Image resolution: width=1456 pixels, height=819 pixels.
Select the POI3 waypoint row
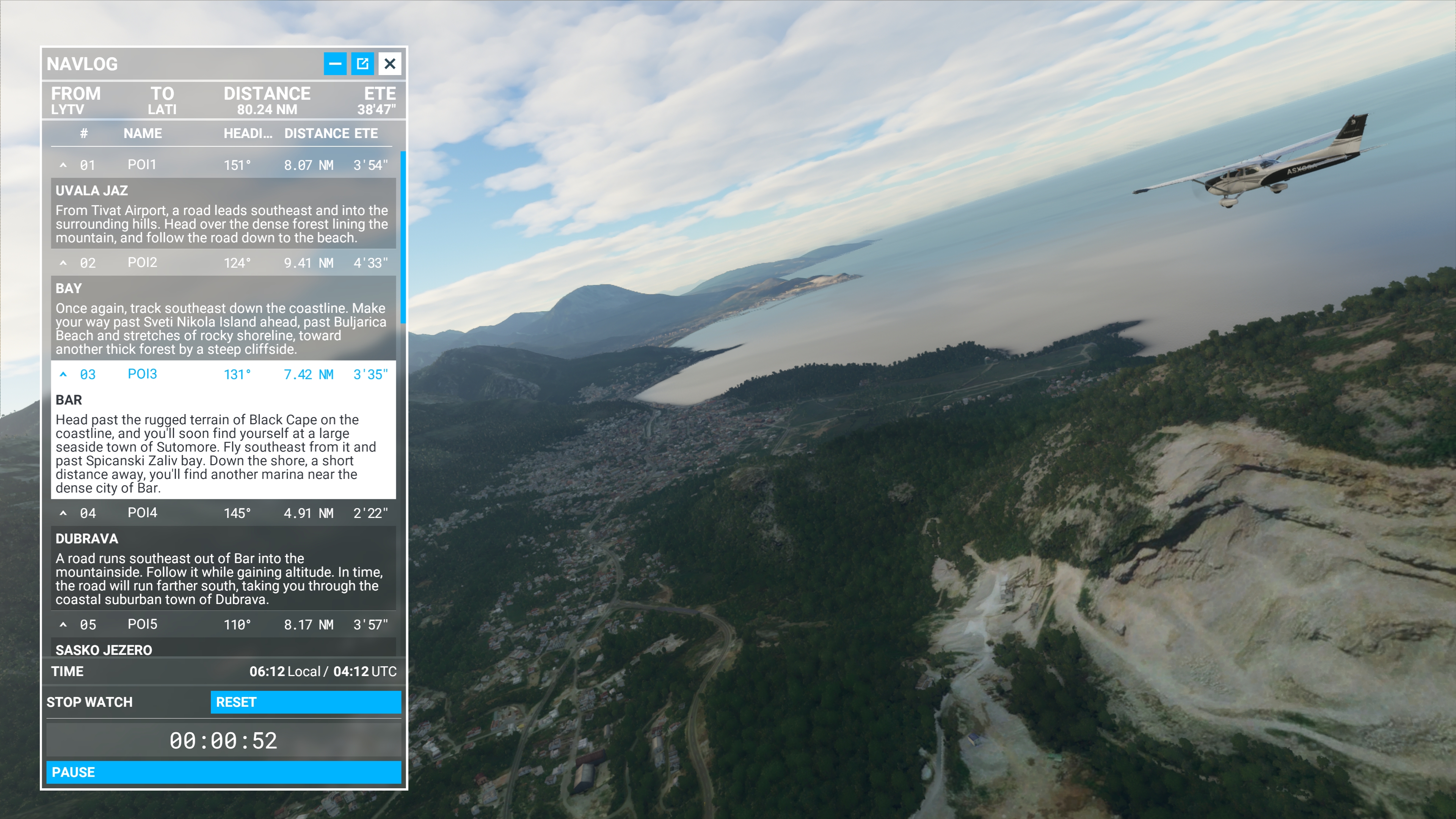[223, 374]
